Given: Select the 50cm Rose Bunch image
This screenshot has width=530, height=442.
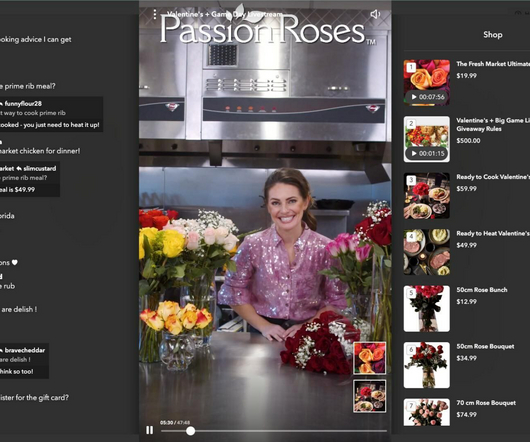Looking at the screenshot, I should (427, 309).
